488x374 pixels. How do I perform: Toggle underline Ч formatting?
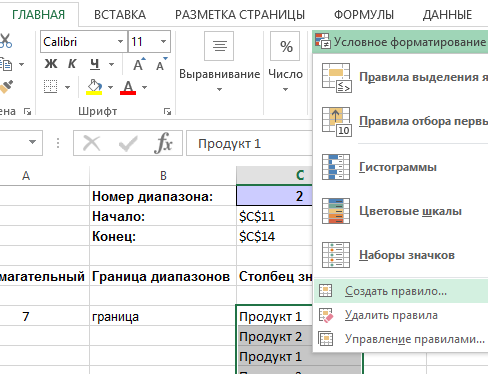tap(95, 64)
